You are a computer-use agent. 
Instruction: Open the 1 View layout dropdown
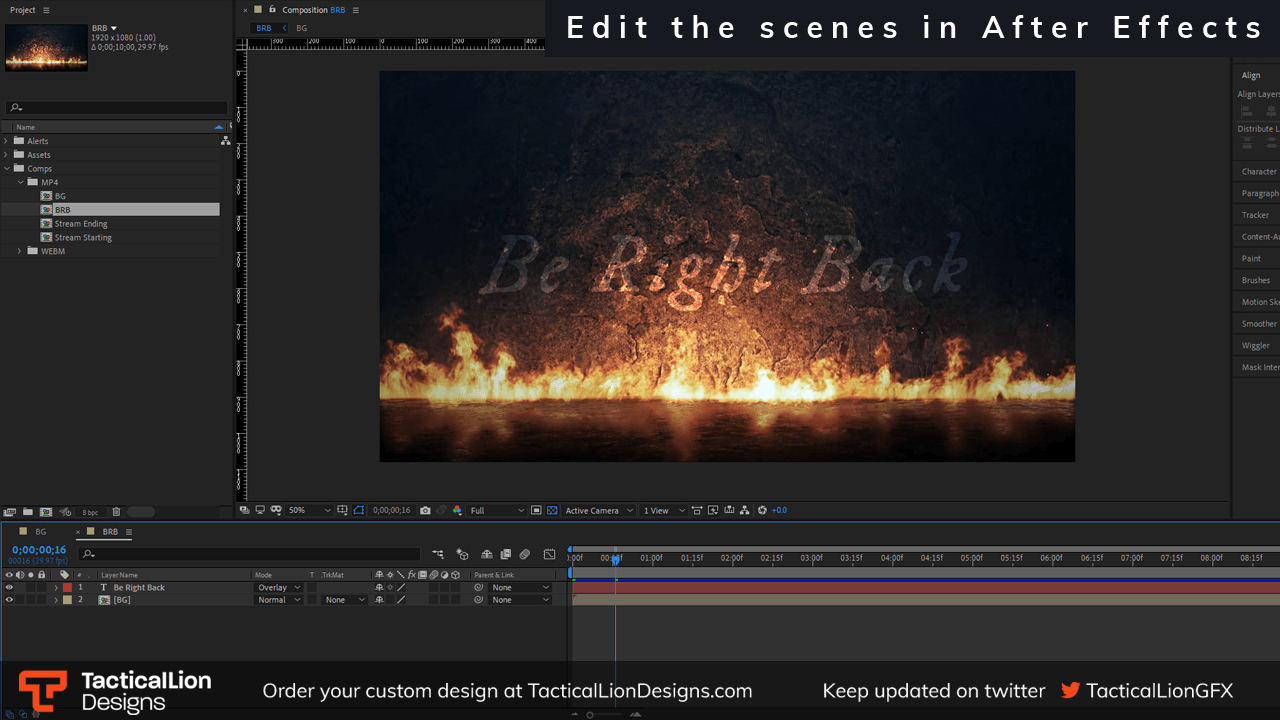click(x=664, y=510)
